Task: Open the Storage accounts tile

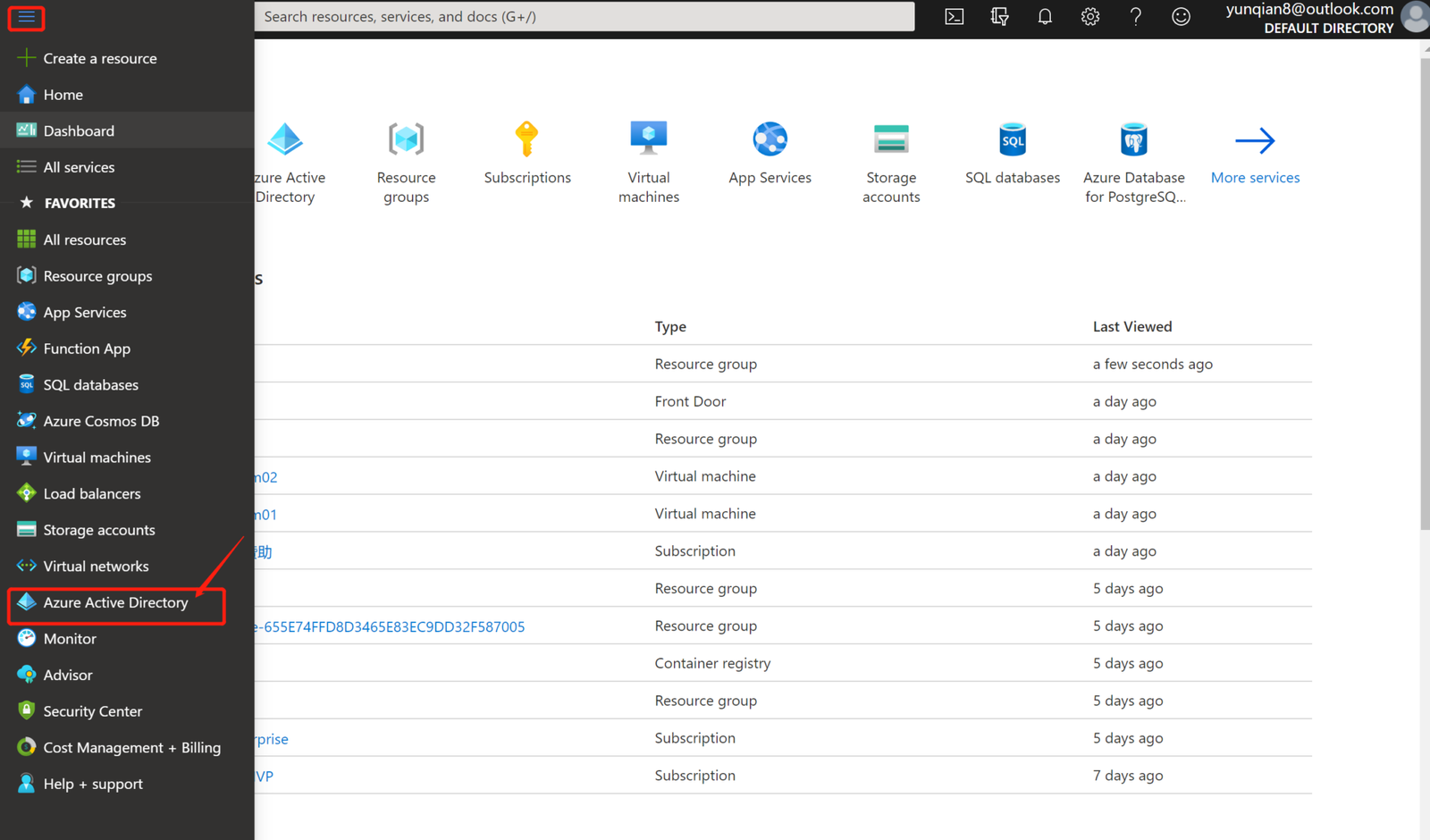Action: click(891, 163)
